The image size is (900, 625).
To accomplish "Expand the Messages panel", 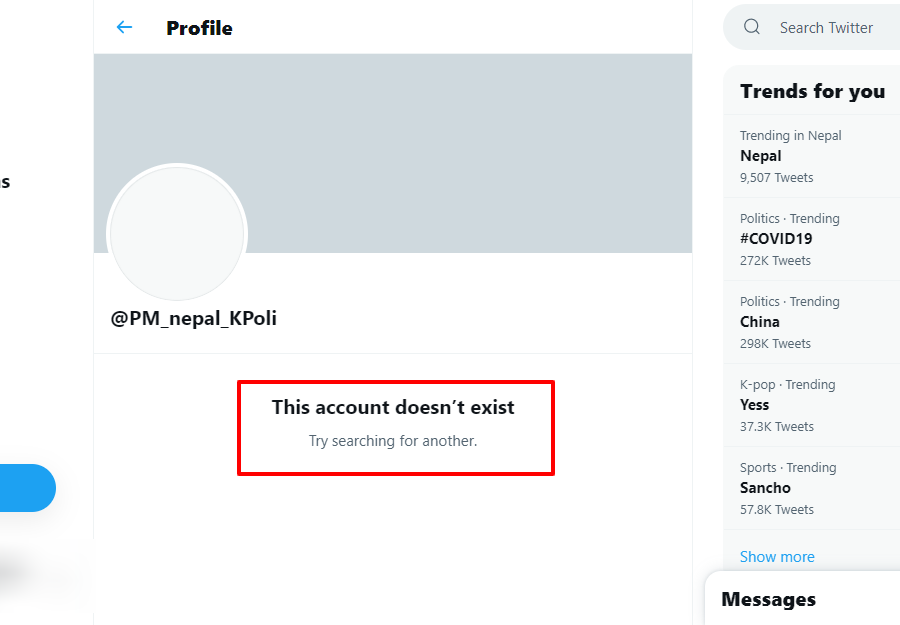I will coord(768,600).
